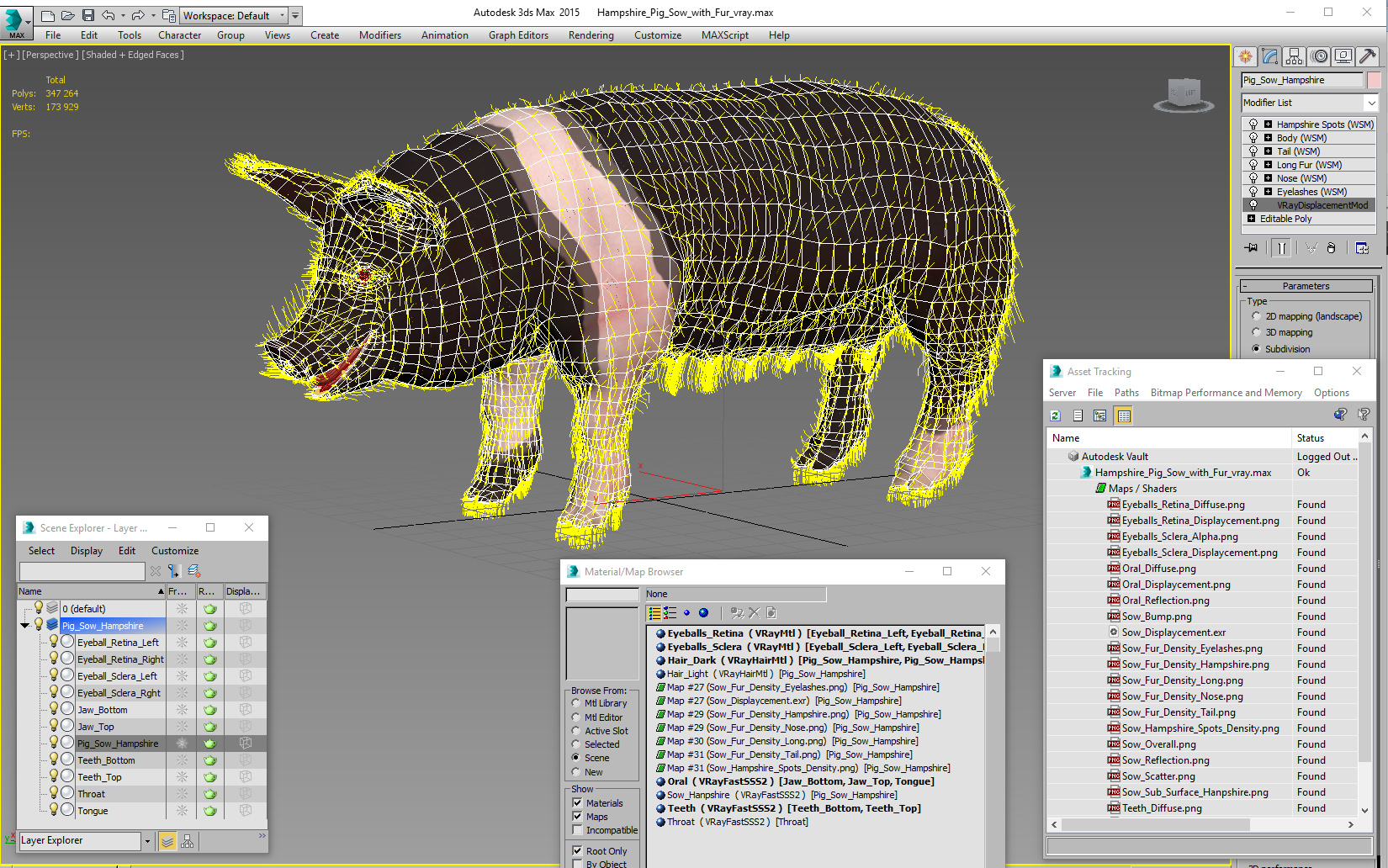Toggle Tail (WSM) modifier lightbulb
Viewport: 1388px width, 868px height.
1253,151
